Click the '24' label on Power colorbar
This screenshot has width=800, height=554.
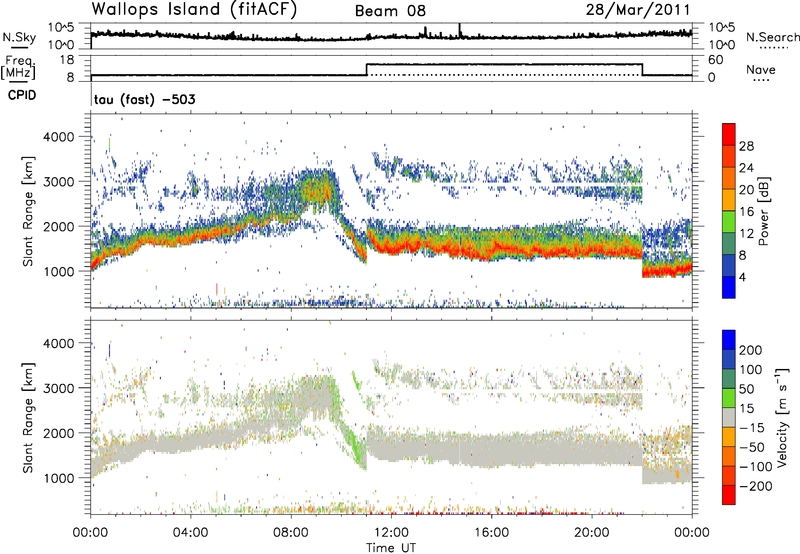click(746, 168)
